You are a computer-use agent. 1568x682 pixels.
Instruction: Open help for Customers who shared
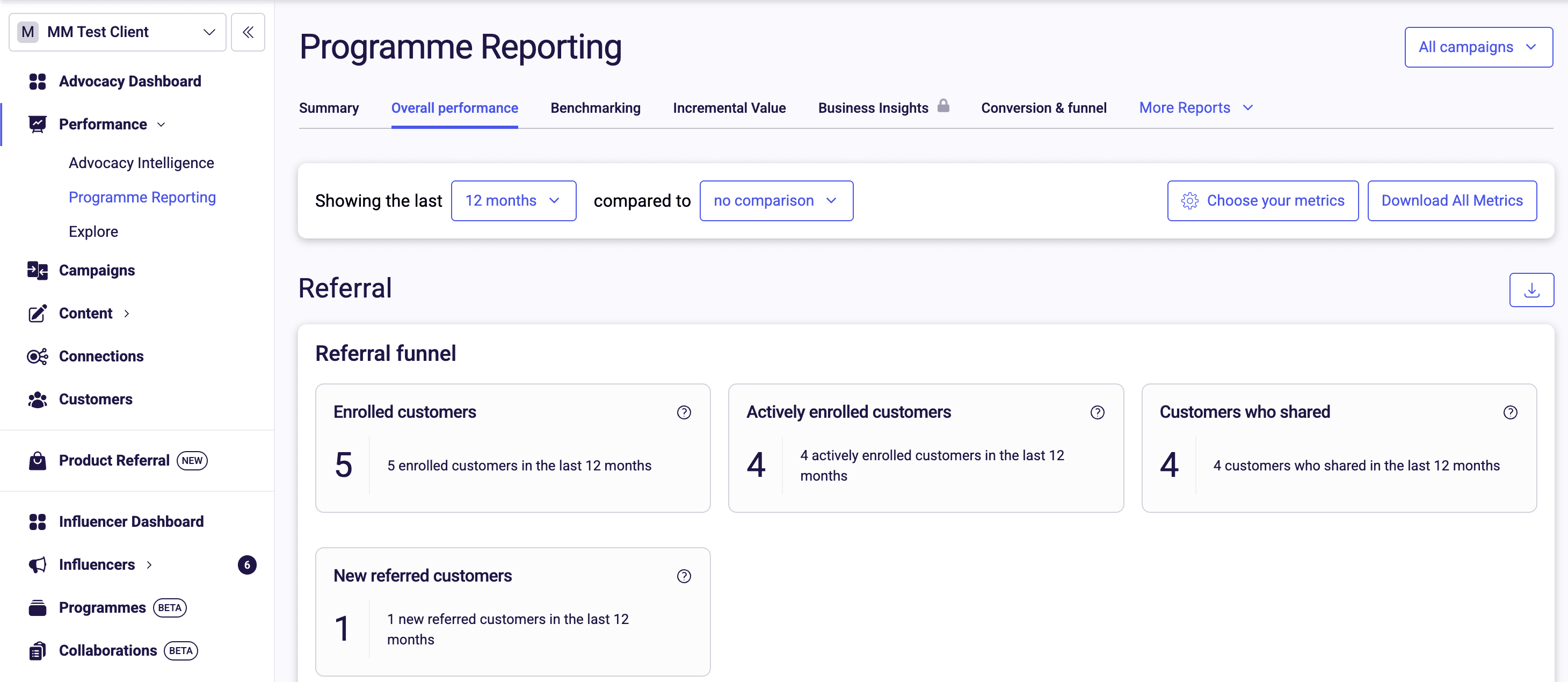click(x=1509, y=413)
